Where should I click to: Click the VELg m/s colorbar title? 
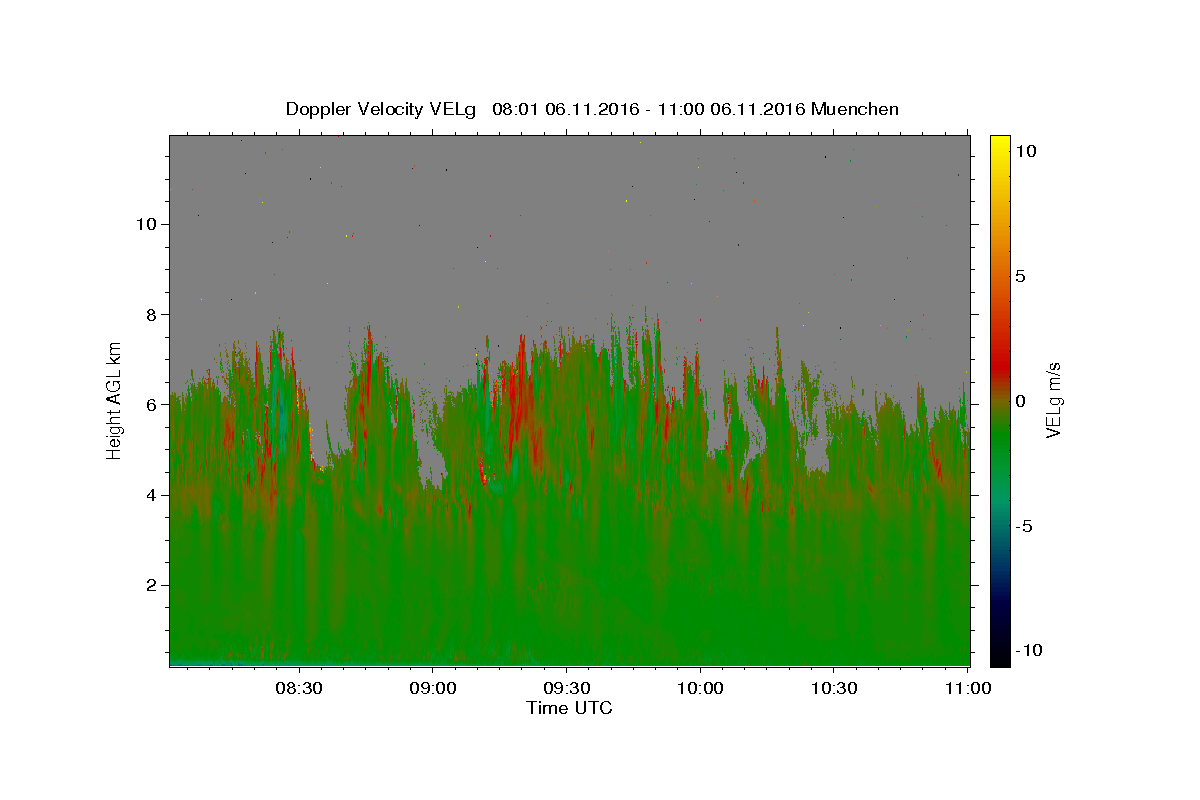pyautogui.click(x=1052, y=400)
